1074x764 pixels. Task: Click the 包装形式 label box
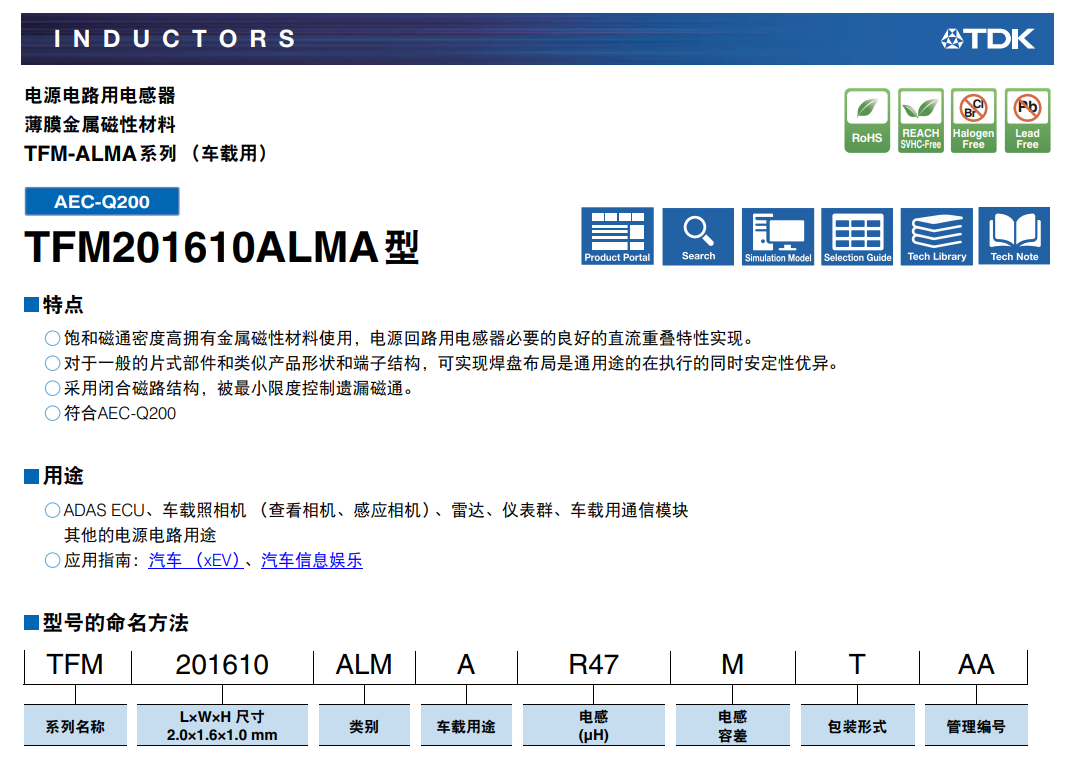857,726
